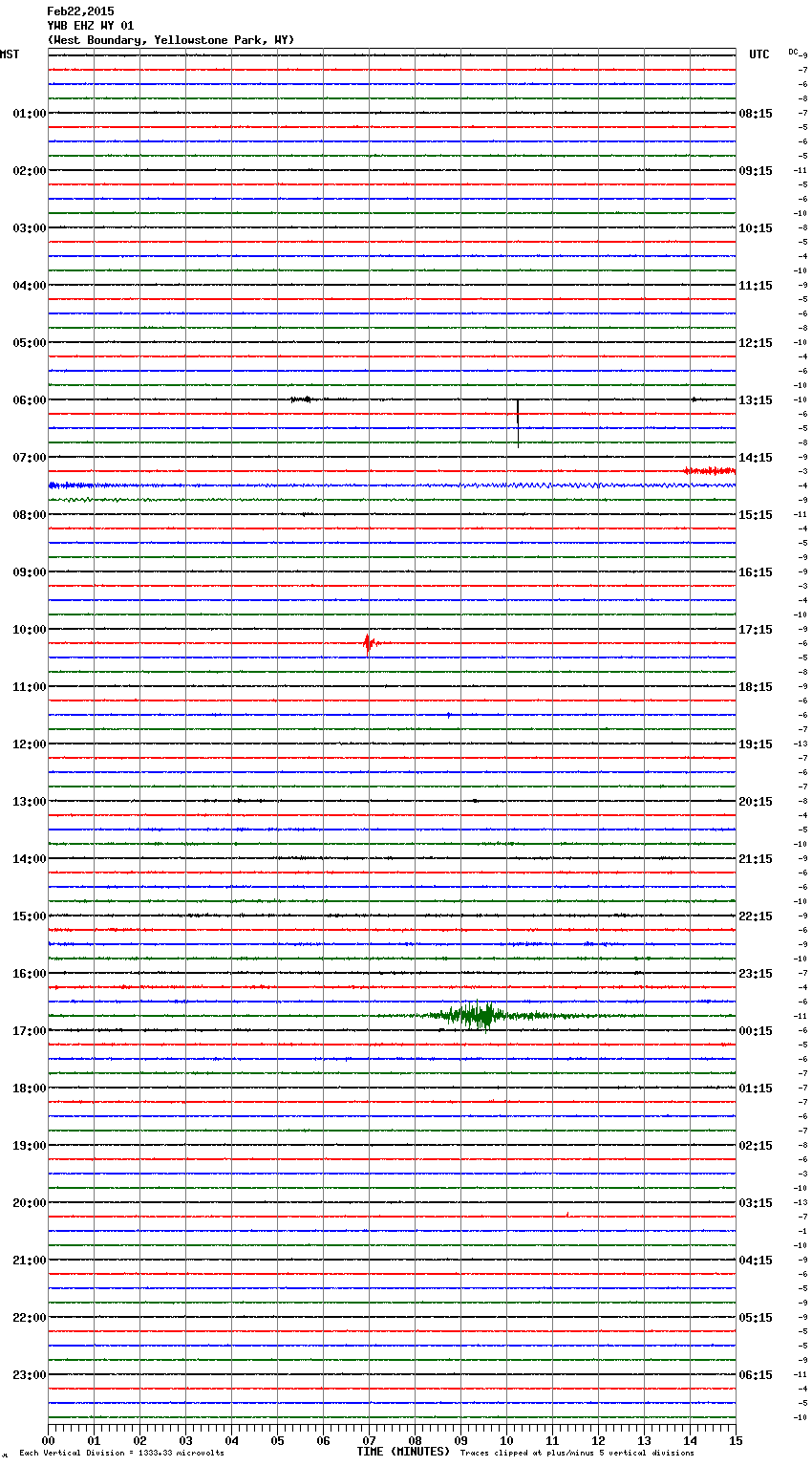
Task: Click the 12 minute tick label
Action: 599,1440
